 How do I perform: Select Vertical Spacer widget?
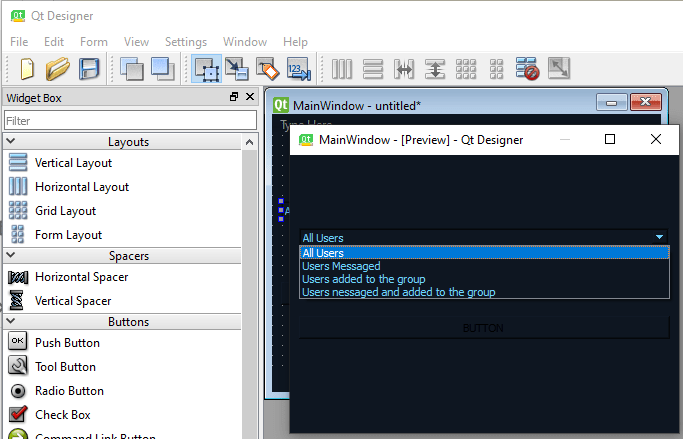[x=73, y=301]
